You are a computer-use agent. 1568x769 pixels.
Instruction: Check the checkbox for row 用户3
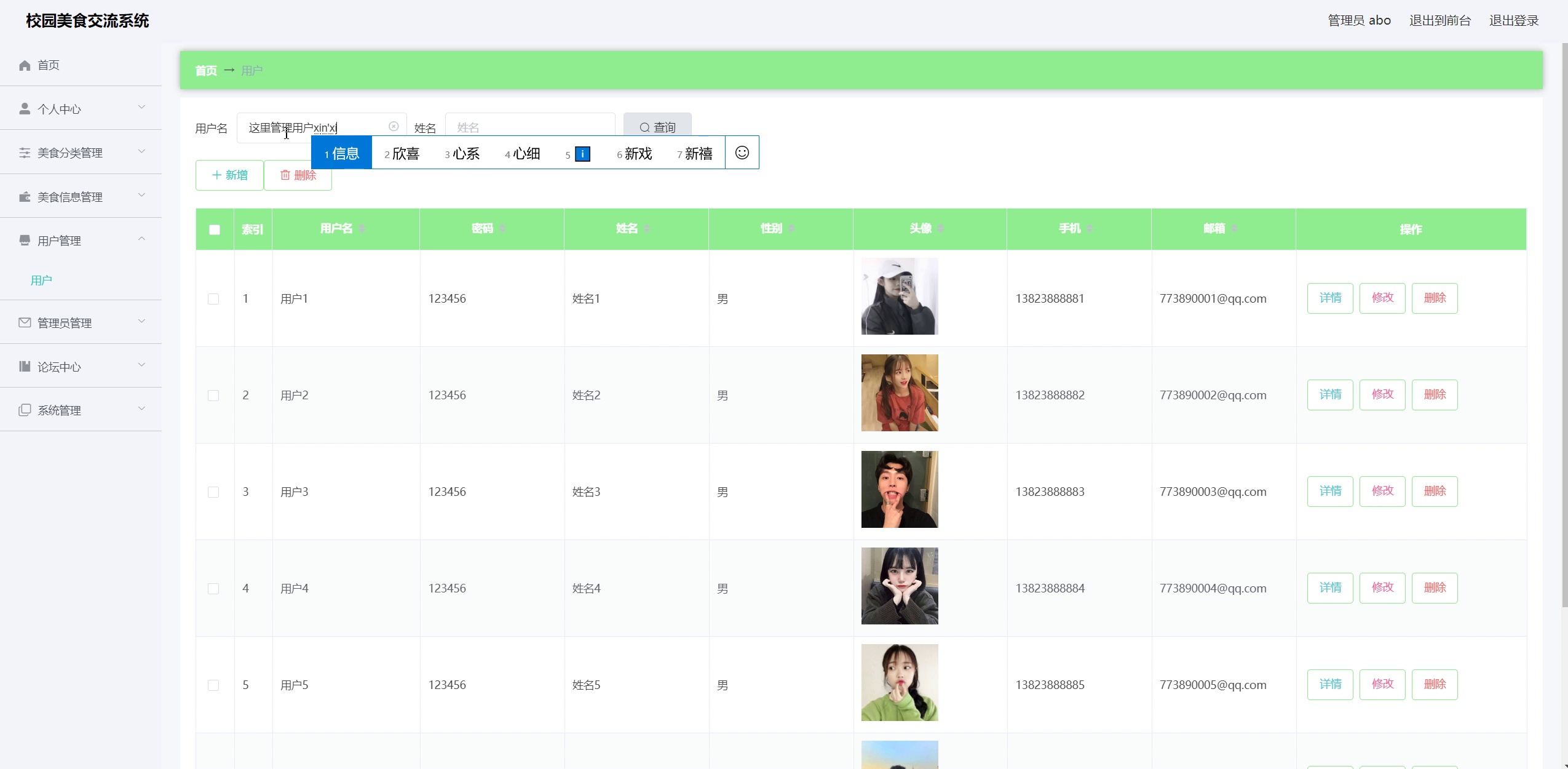[214, 492]
